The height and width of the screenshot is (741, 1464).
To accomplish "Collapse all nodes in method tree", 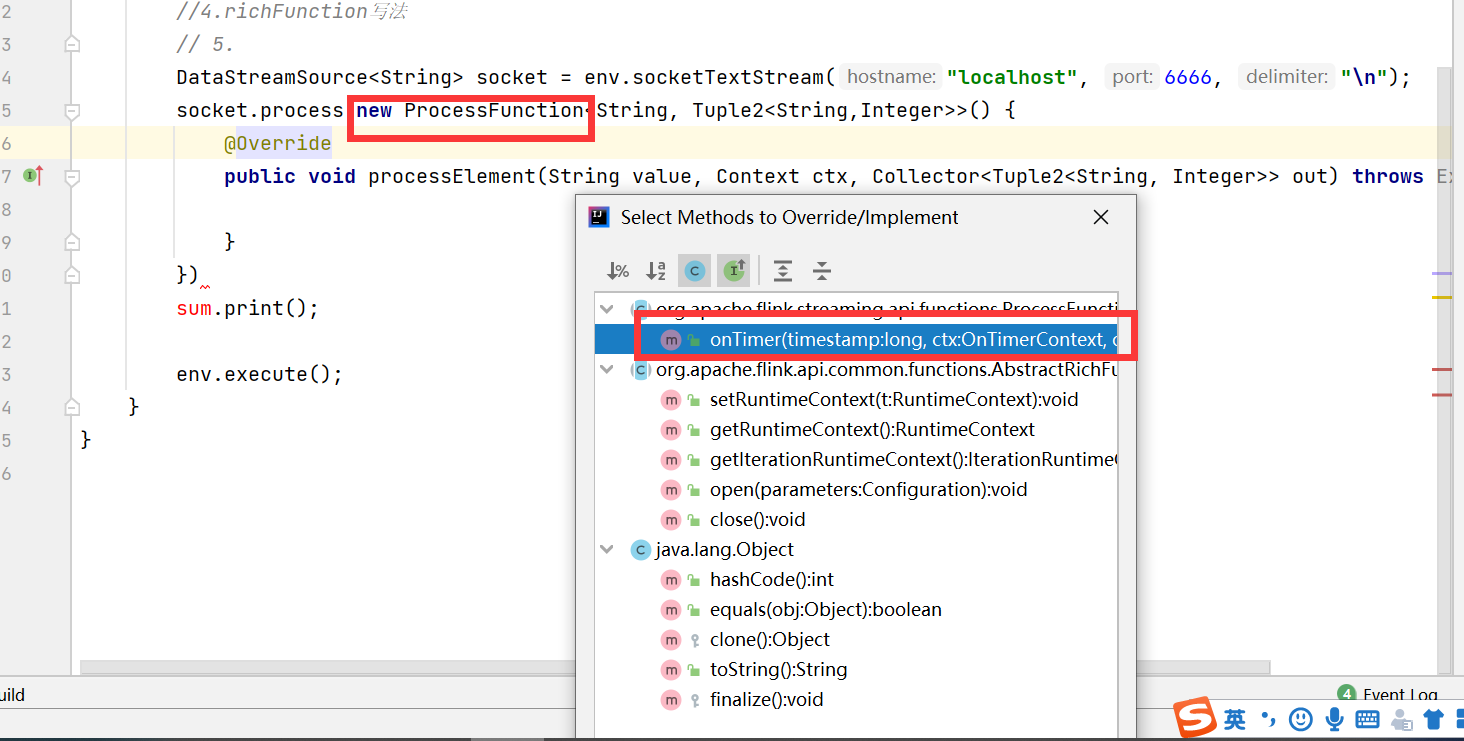I will coord(821,271).
